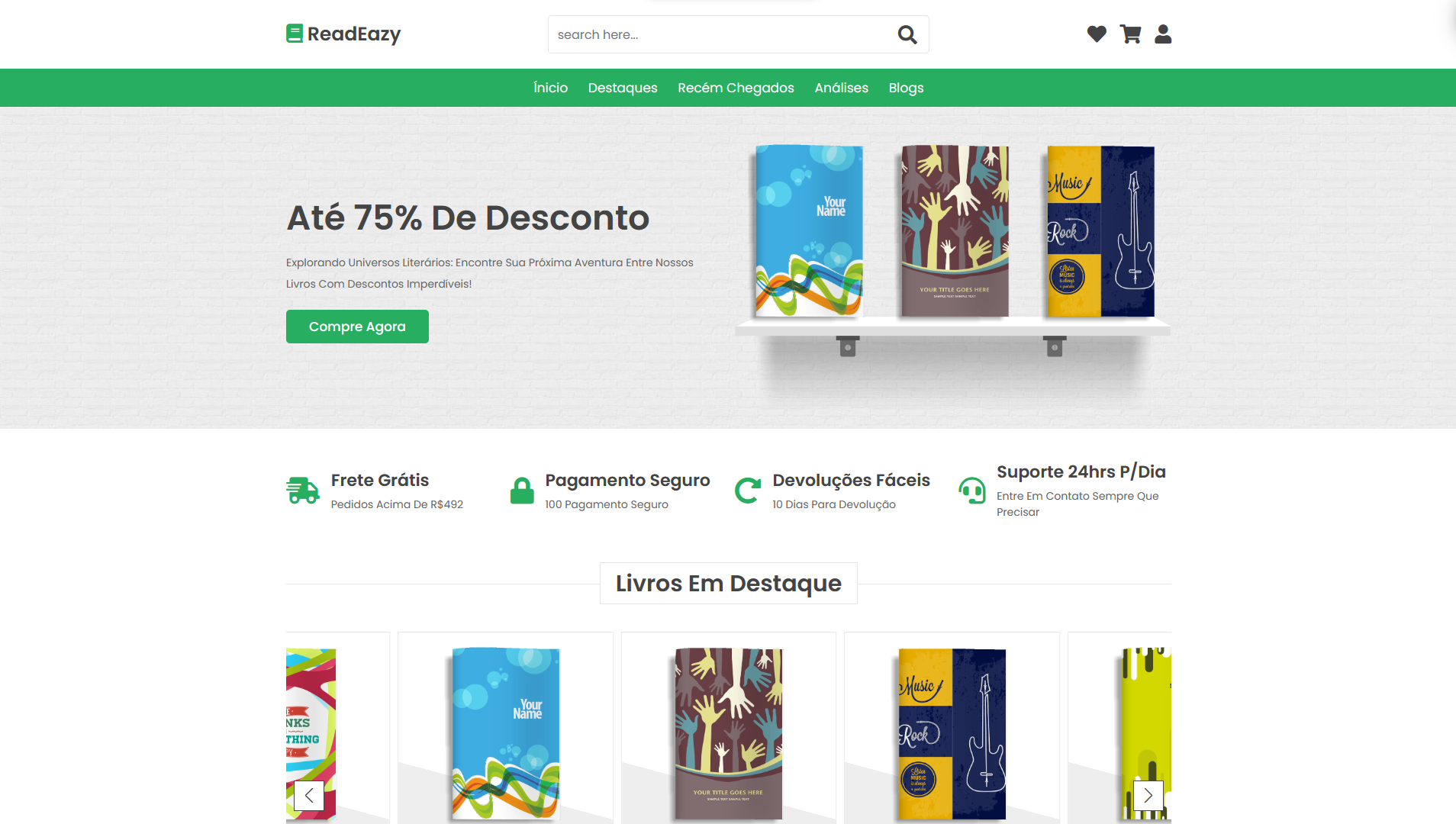
Task: Click the Compre Agora button
Action: [x=357, y=327]
